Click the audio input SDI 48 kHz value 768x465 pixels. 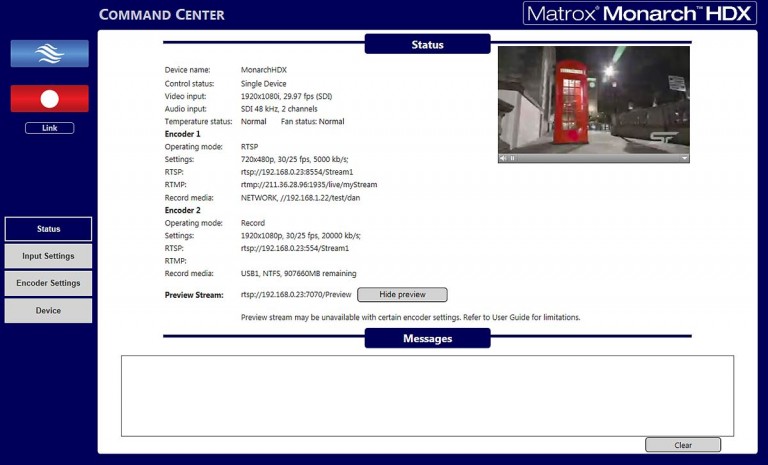279,109
